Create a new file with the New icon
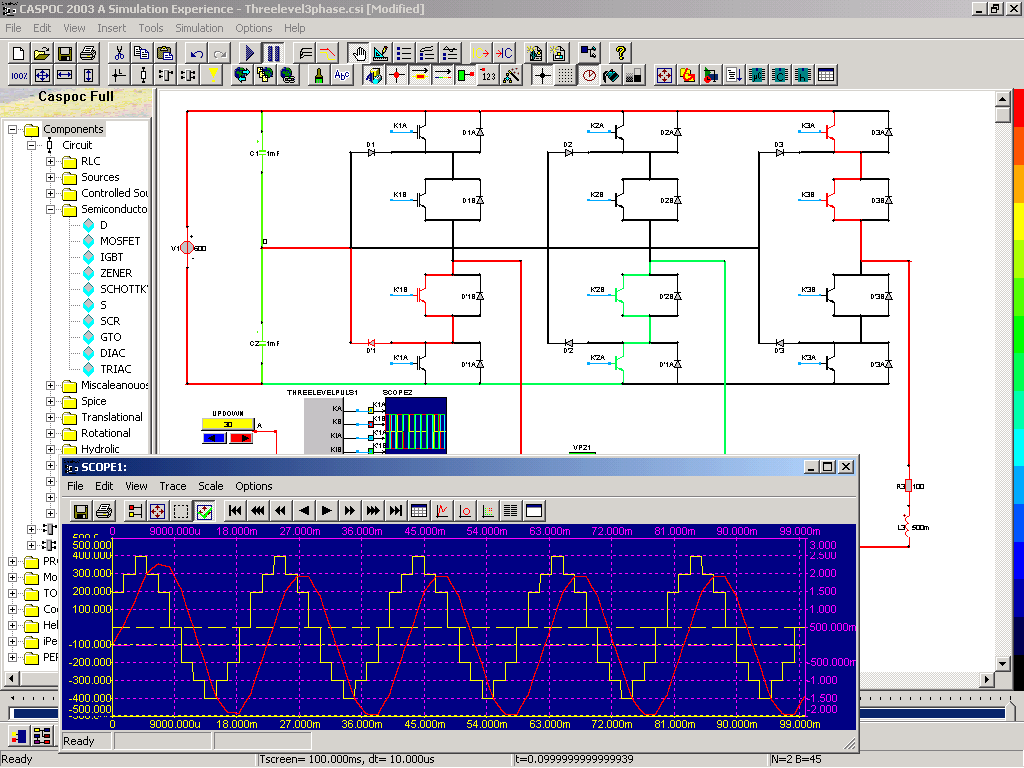This screenshot has height=768, width=1024. pyautogui.click(x=19, y=53)
